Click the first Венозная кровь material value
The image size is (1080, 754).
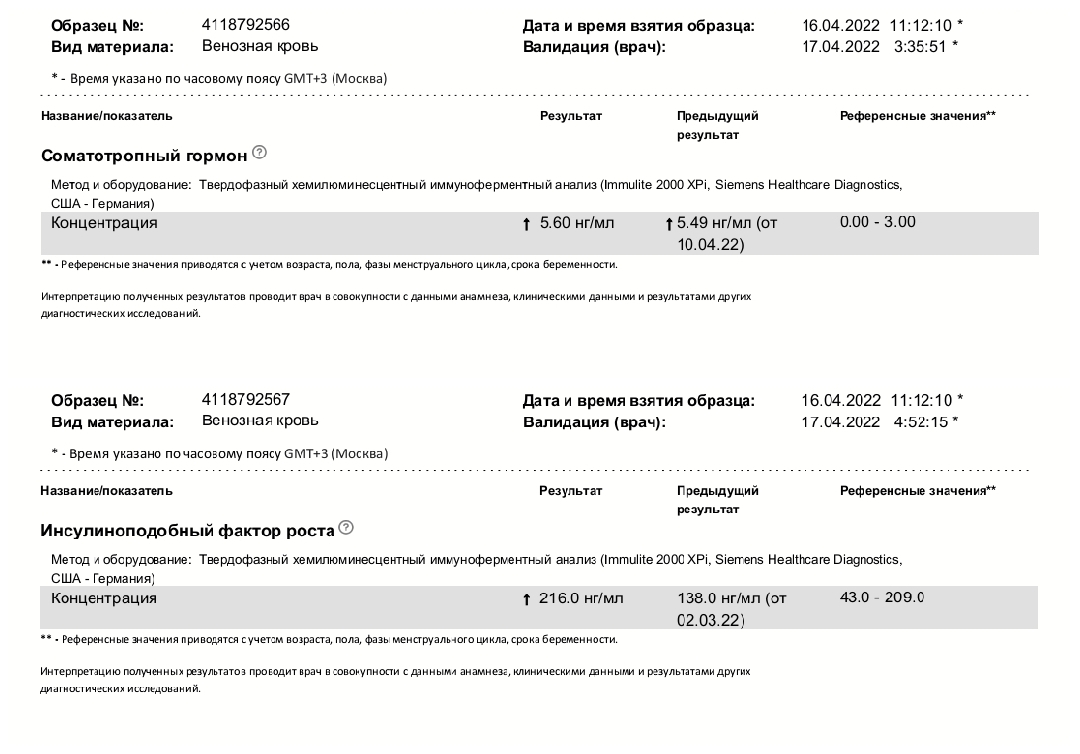260,46
